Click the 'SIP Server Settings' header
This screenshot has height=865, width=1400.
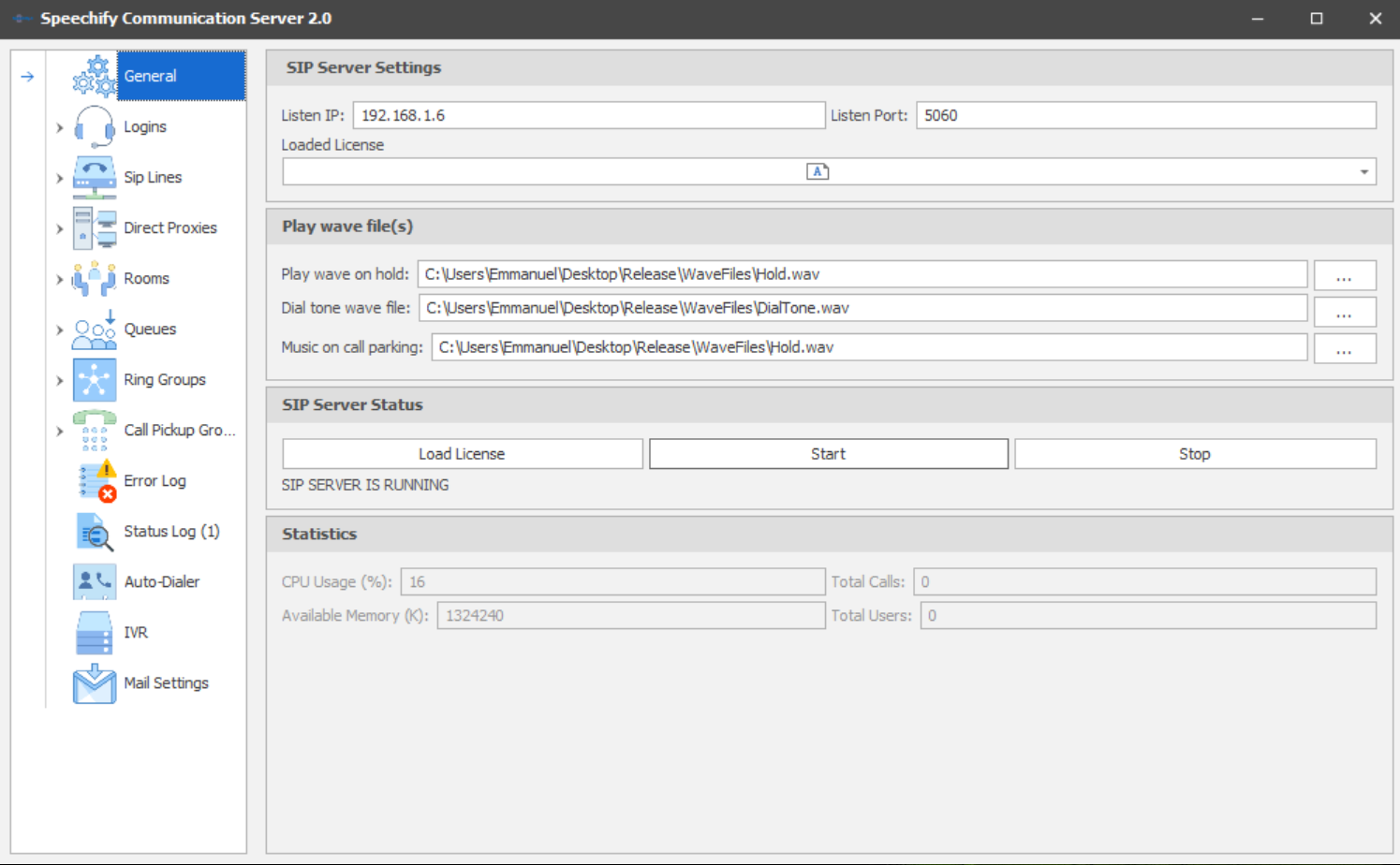[x=363, y=67]
